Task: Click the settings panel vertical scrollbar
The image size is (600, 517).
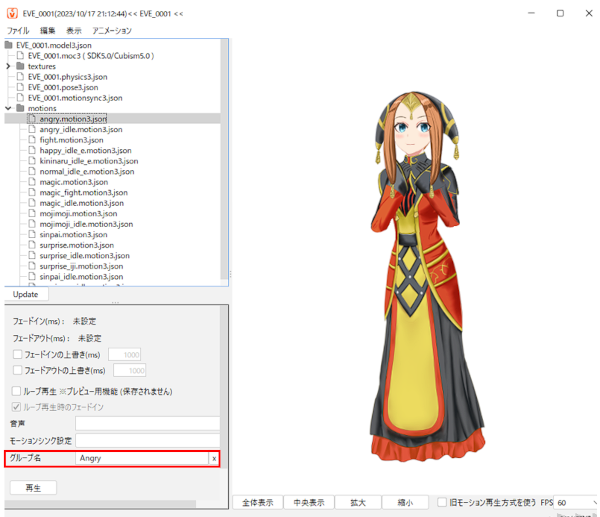Action: [224, 387]
